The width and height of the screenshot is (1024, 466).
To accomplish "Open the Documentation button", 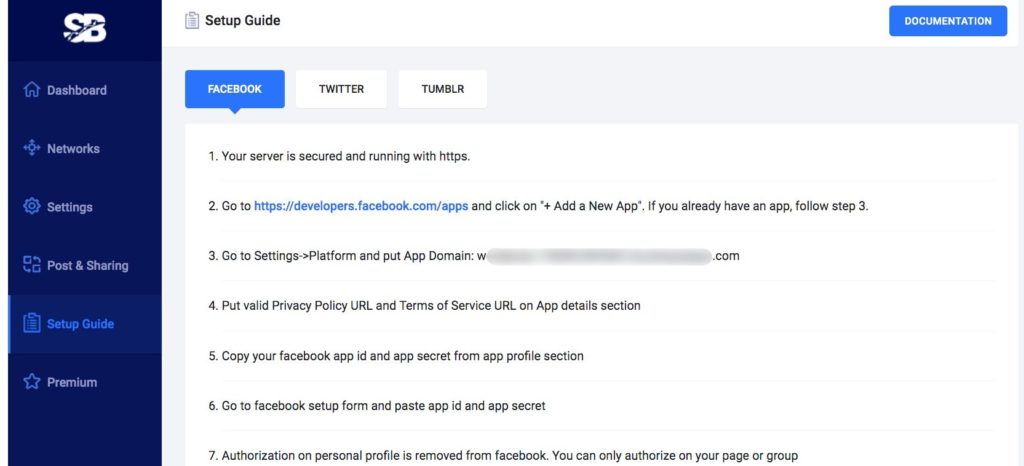I will pos(948,21).
